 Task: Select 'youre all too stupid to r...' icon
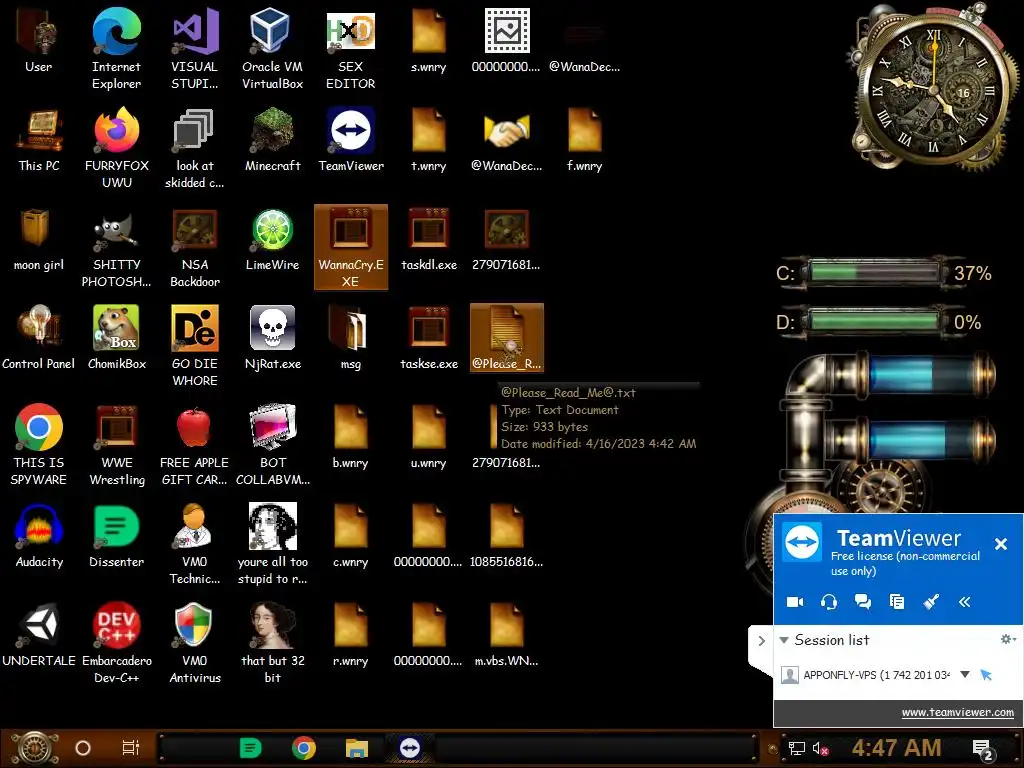[272, 544]
